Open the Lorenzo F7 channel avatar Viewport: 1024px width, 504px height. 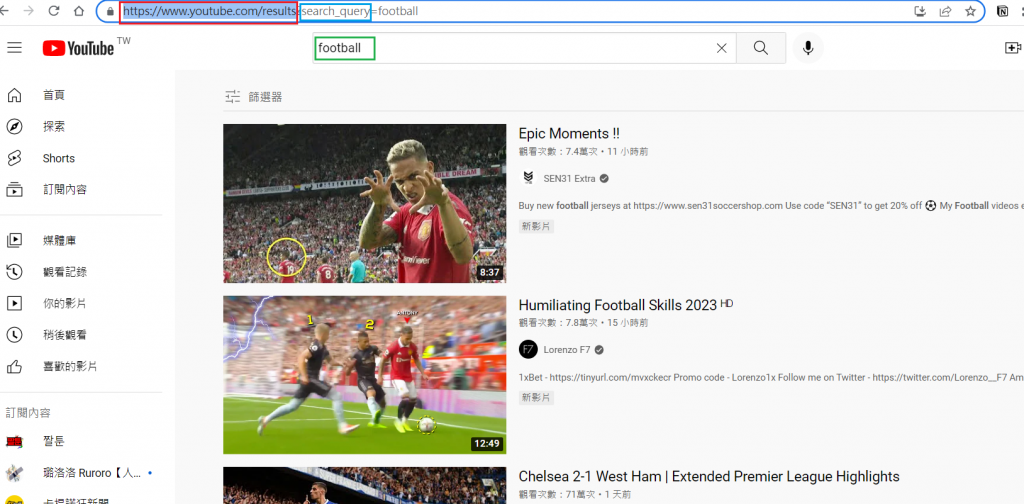(x=528, y=349)
